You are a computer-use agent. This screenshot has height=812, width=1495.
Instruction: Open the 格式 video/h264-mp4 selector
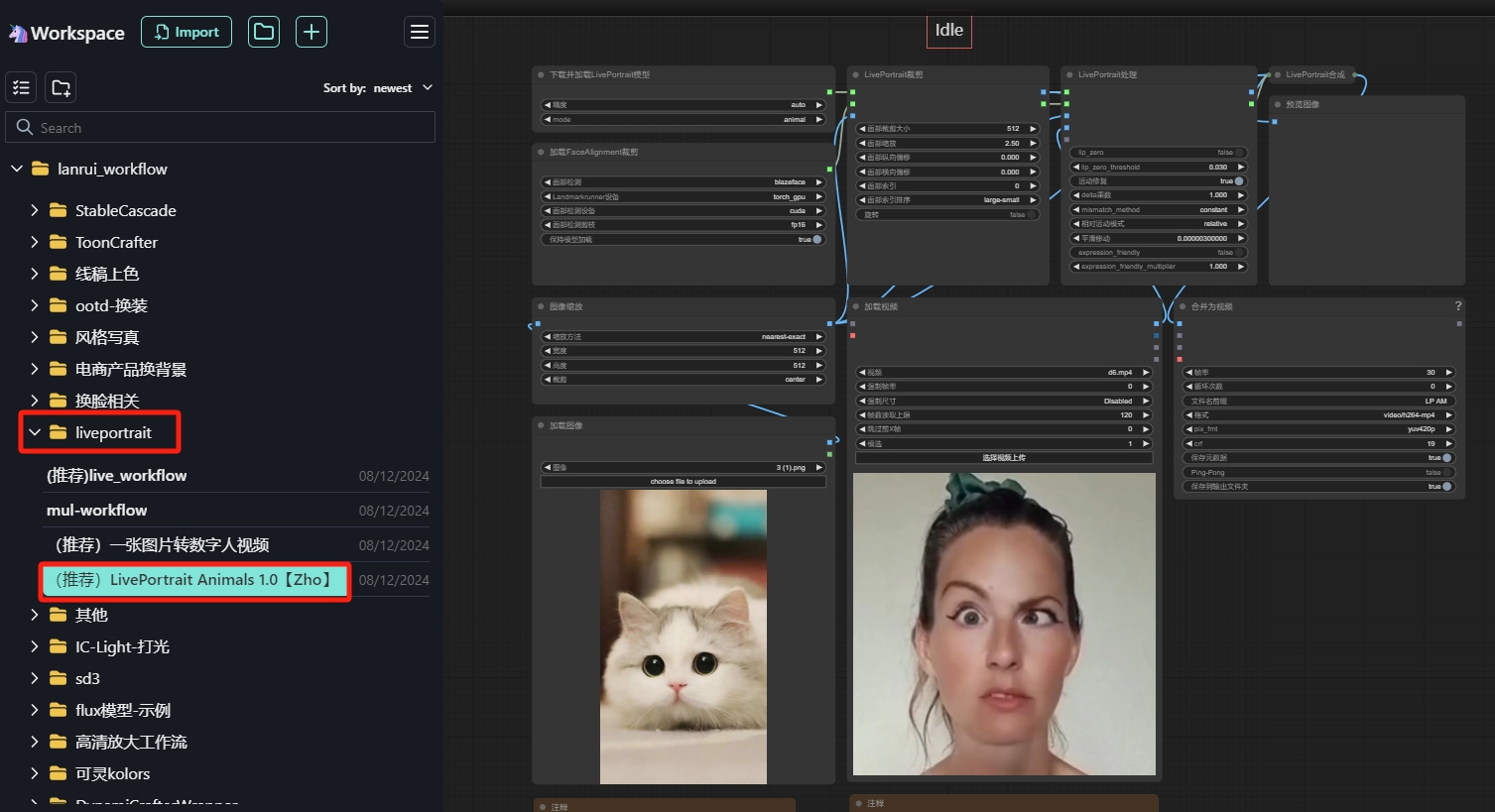pos(1318,414)
